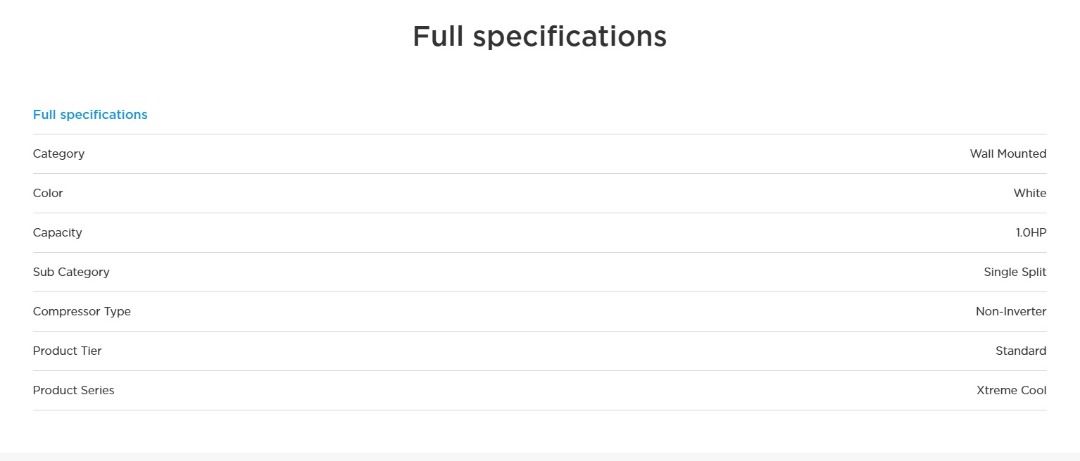Select the Color row label
The width and height of the screenshot is (1080, 461).
[48, 193]
